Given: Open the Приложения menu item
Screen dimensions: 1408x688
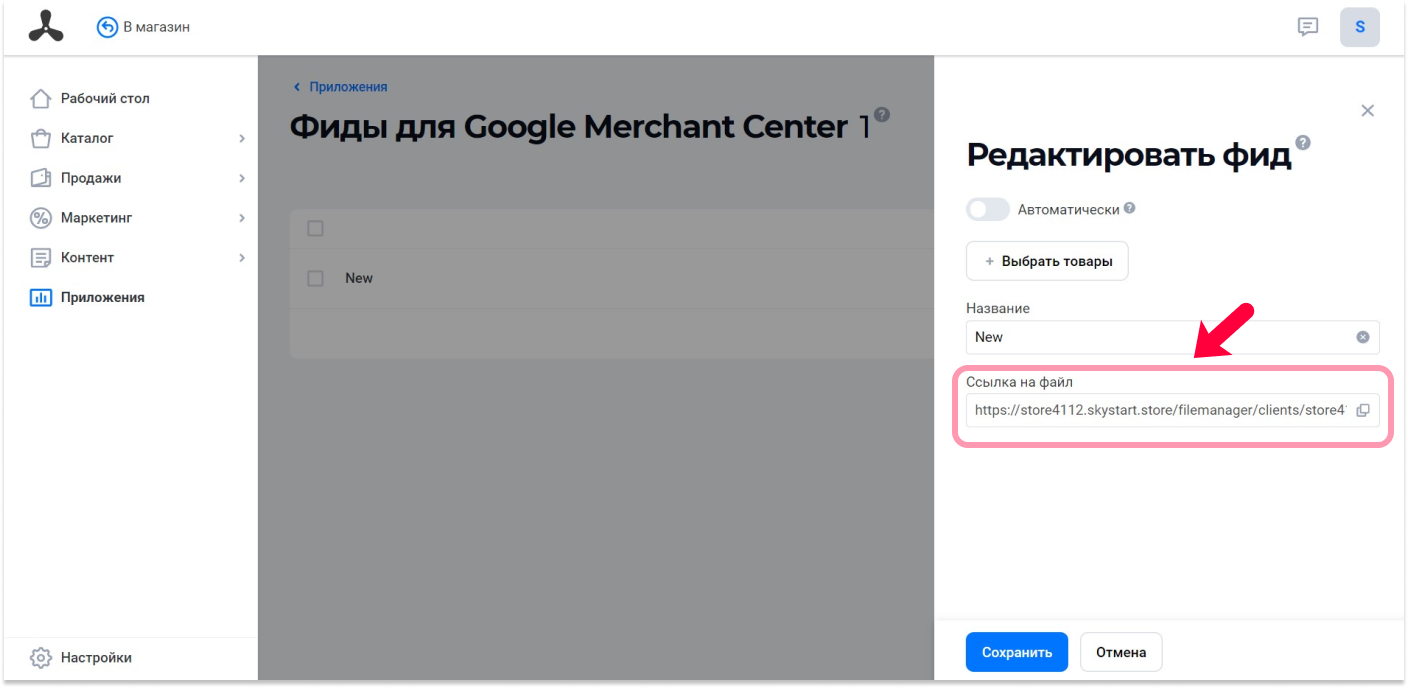Looking at the screenshot, I should tap(103, 297).
